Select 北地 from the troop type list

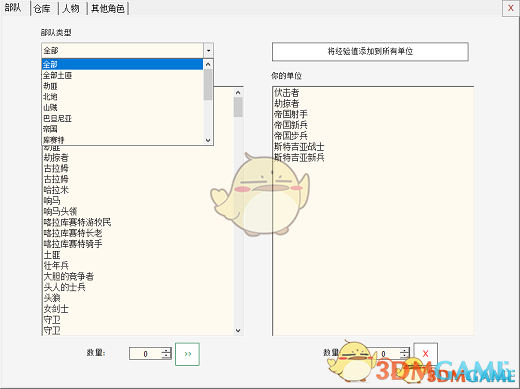122,97
